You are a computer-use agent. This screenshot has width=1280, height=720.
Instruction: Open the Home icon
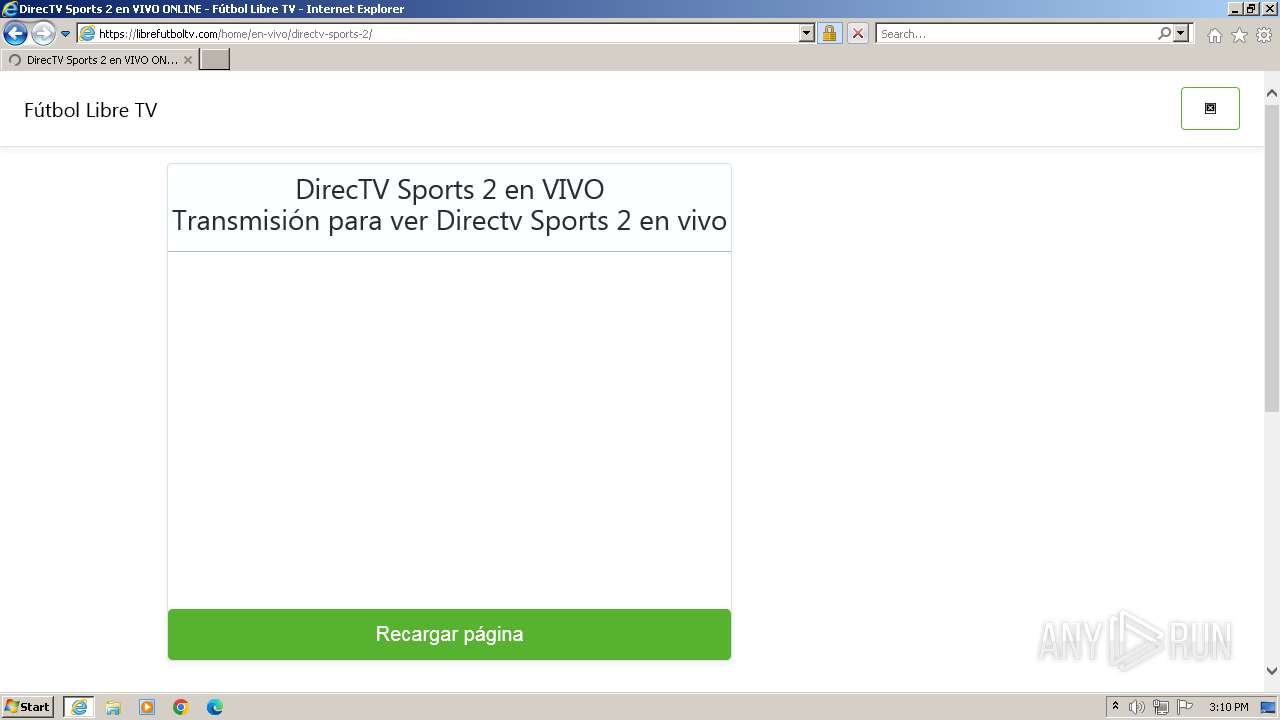click(x=1214, y=35)
